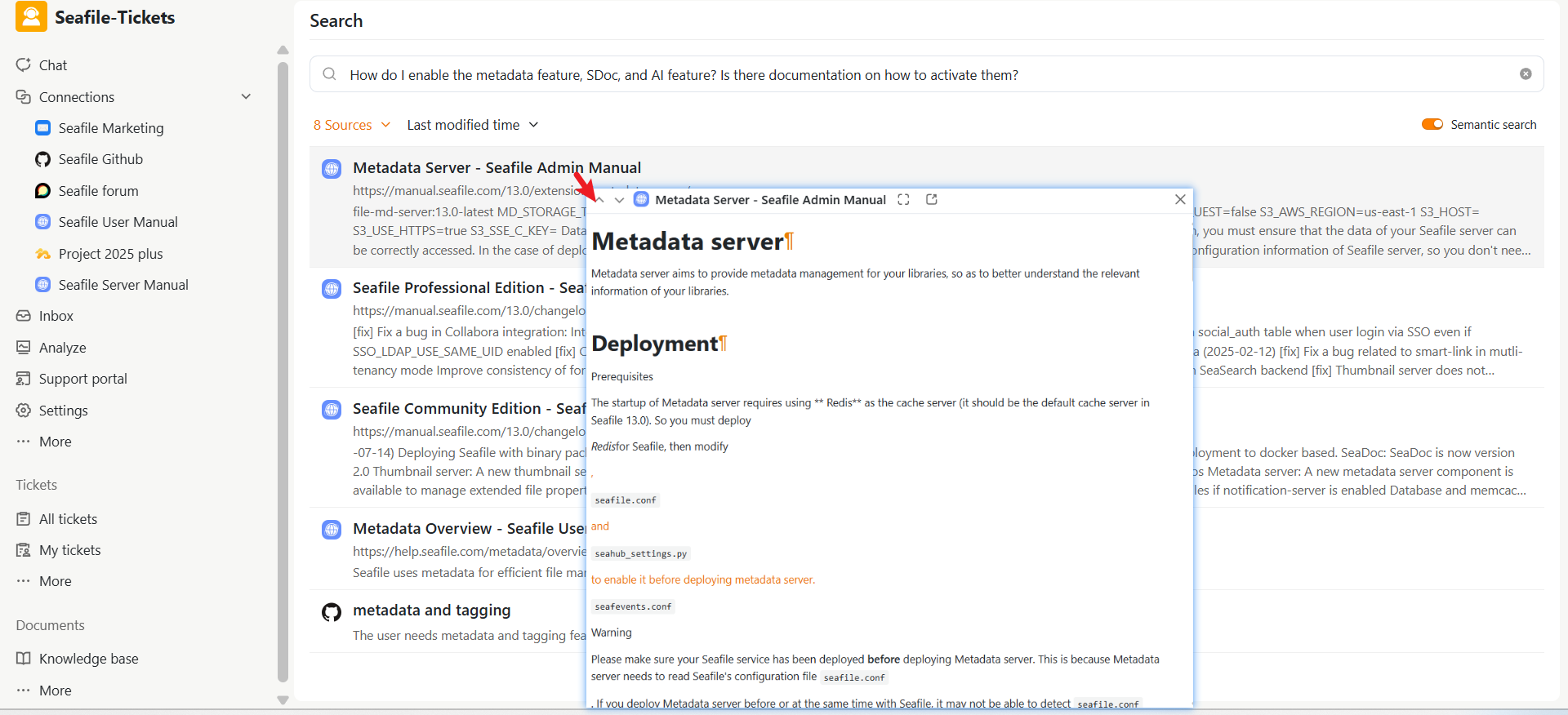Open the Analyze icon

click(24, 348)
